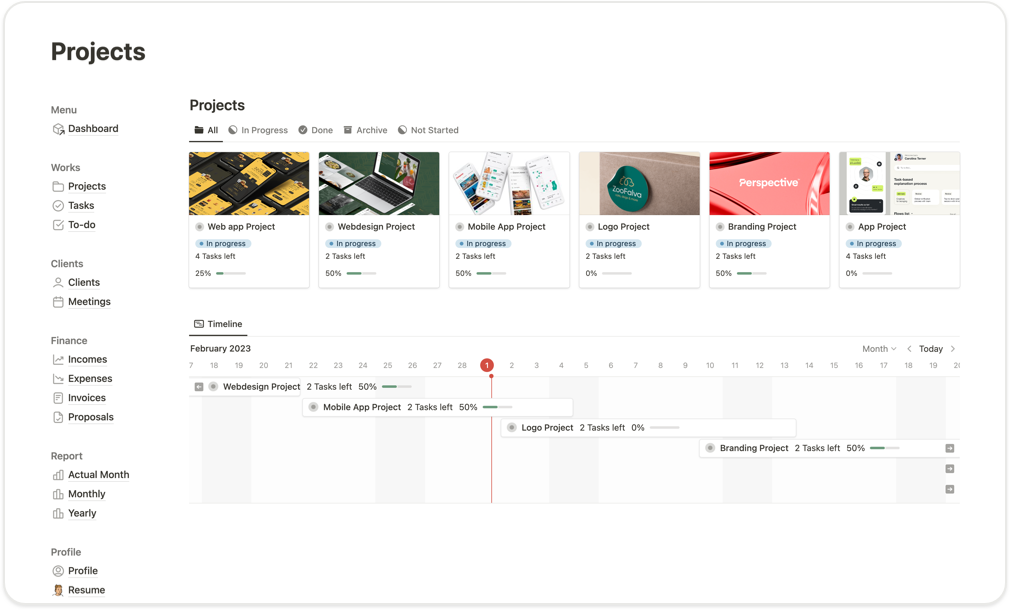Open the Month view dropdown on the timeline

pos(878,348)
